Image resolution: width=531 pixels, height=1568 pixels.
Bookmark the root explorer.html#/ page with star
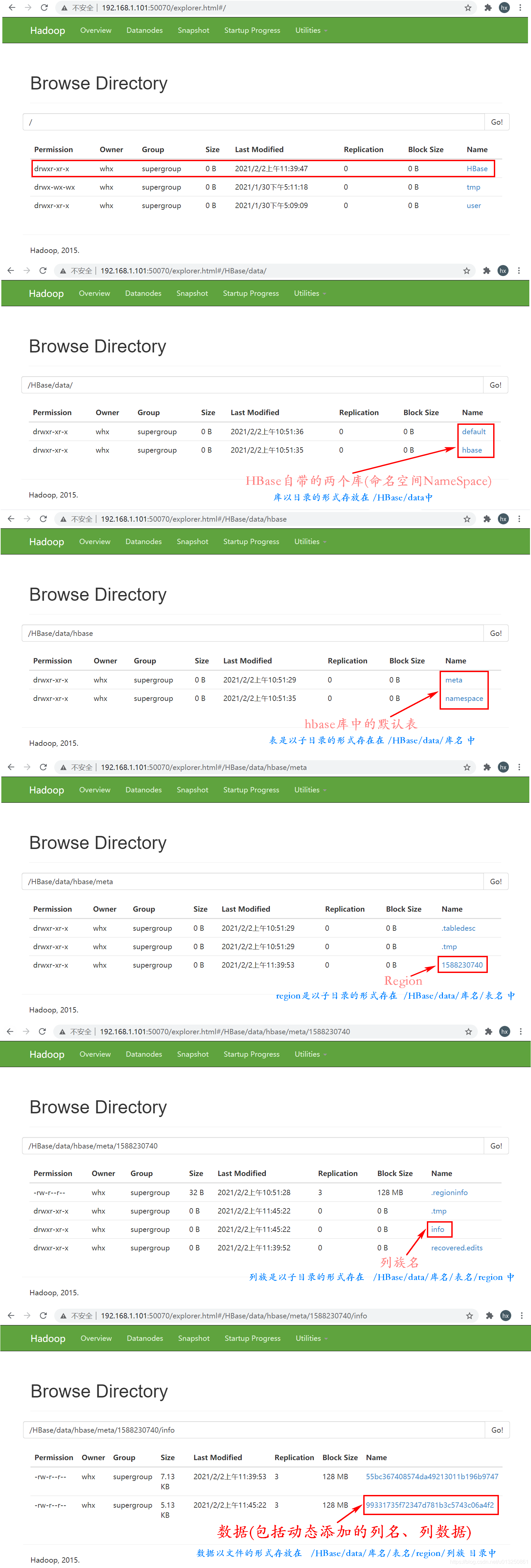pos(468,8)
